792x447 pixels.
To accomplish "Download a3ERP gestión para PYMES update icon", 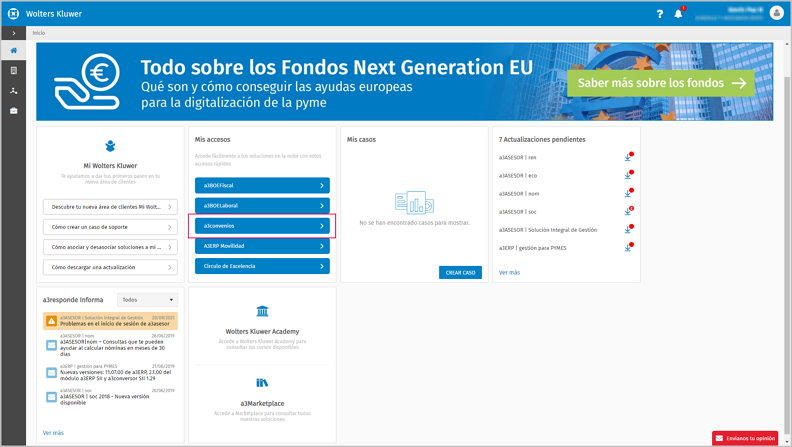I will pyautogui.click(x=628, y=248).
